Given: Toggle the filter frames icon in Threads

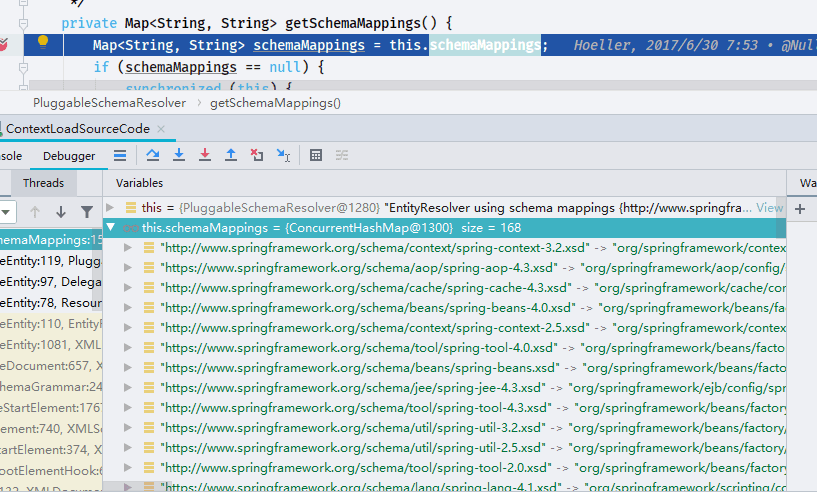Looking at the screenshot, I should [87, 212].
